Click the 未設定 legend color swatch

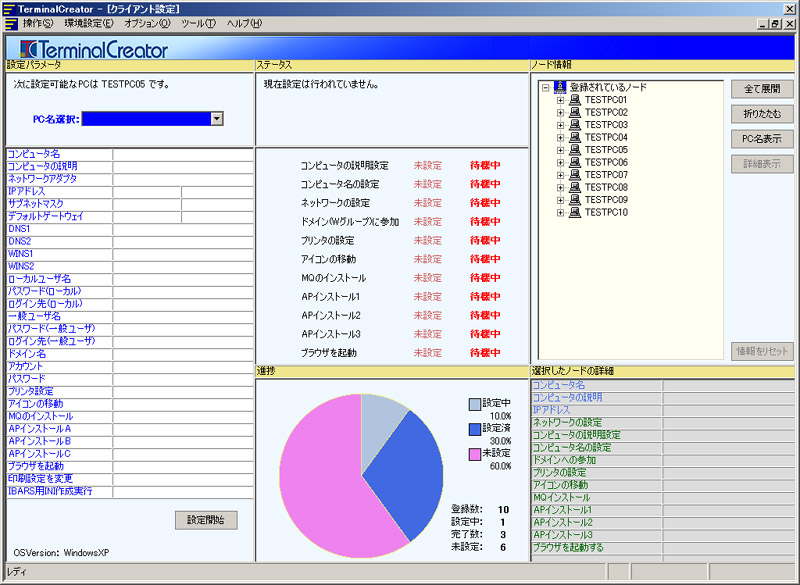[x=474, y=454]
